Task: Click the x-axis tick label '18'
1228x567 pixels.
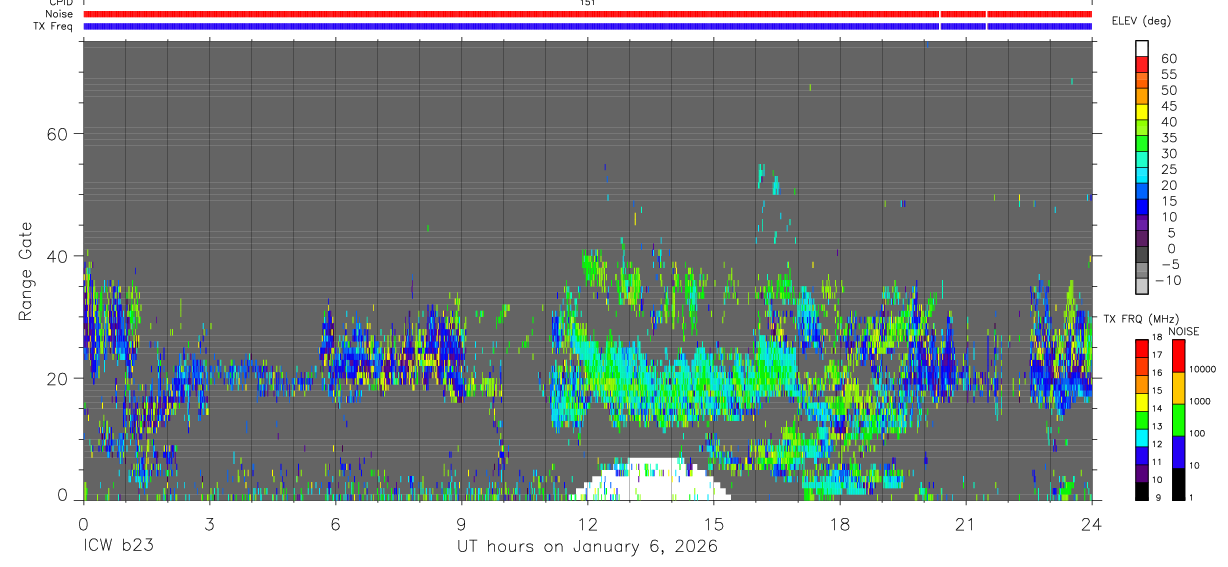Action: pos(840,523)
